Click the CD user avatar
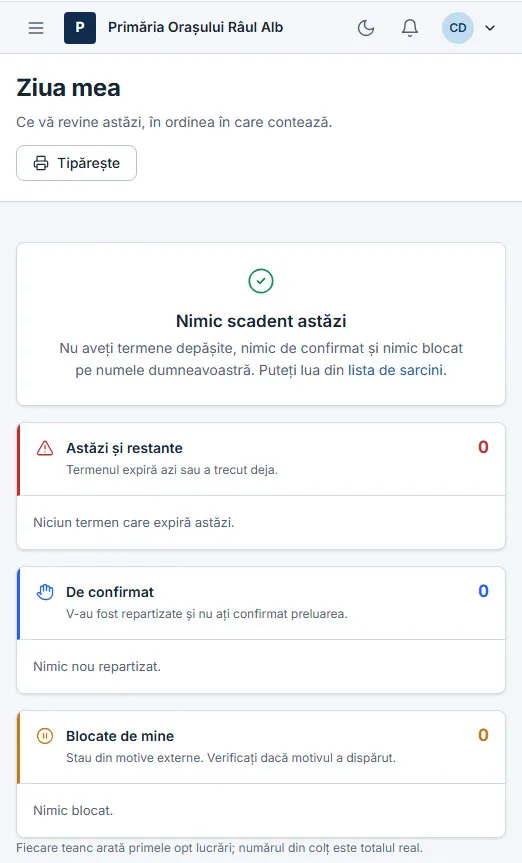522x863 pixels. pyautogui.click(x=458, y=28)
